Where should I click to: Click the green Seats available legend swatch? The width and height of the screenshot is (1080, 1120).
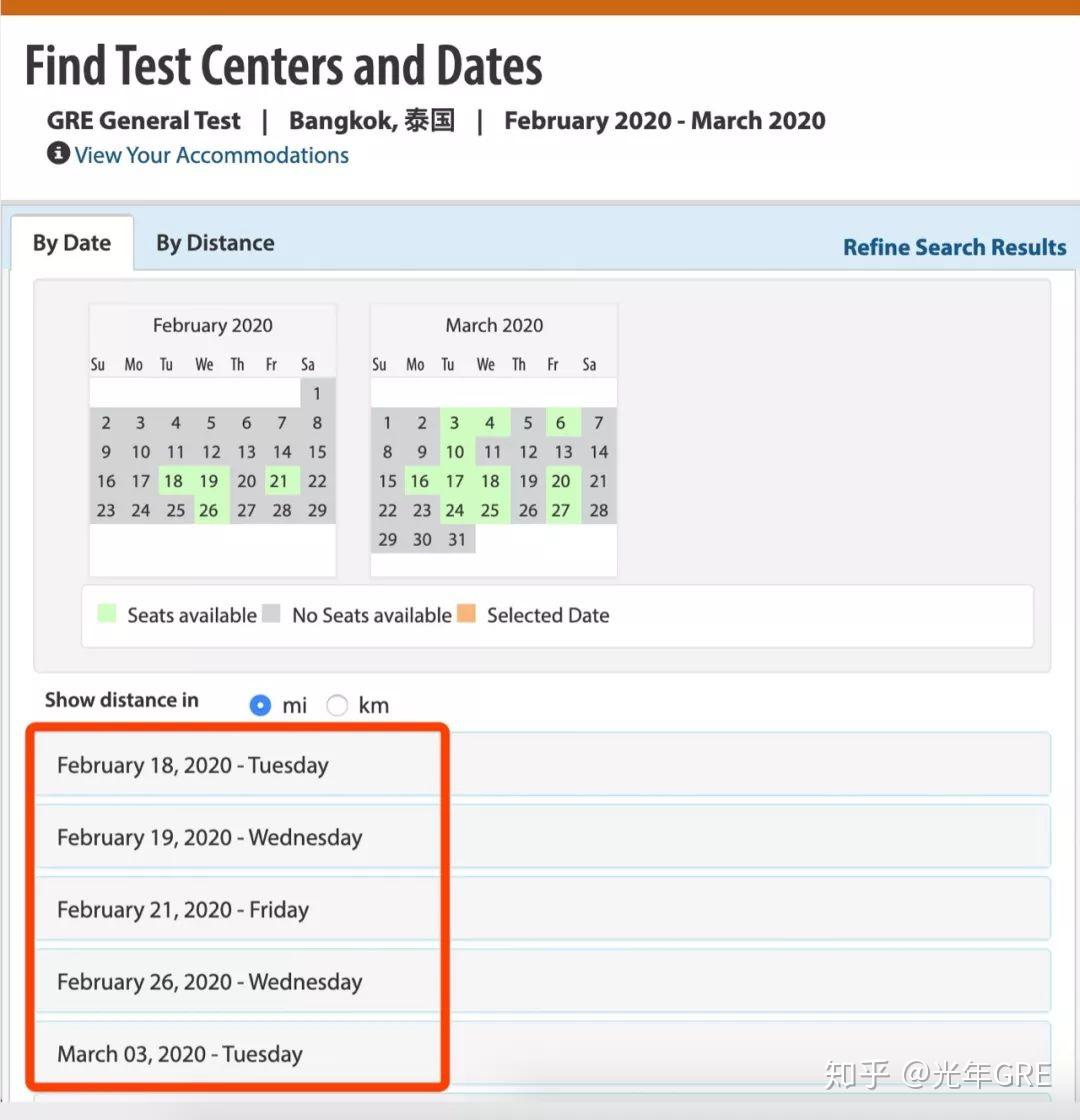[107, 614]
